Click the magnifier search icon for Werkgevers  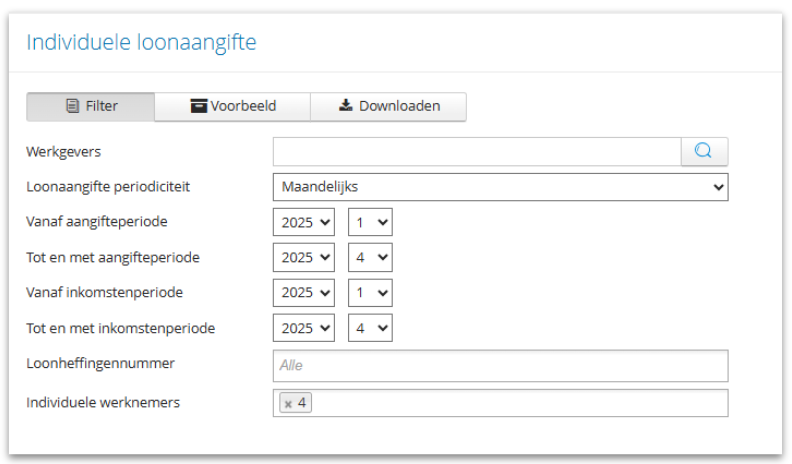pos(704,151)
